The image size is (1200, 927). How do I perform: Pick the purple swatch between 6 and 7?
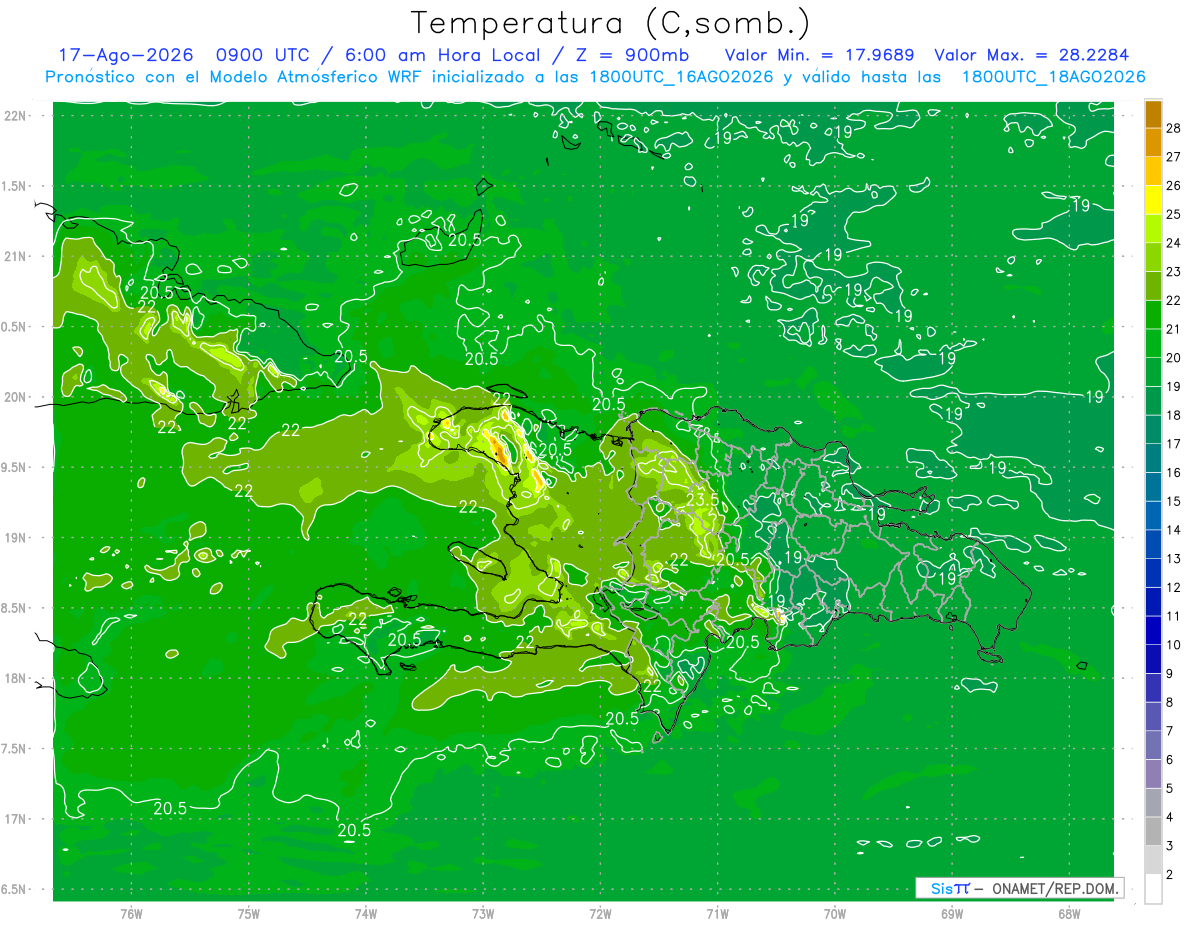pos(1154,745)
